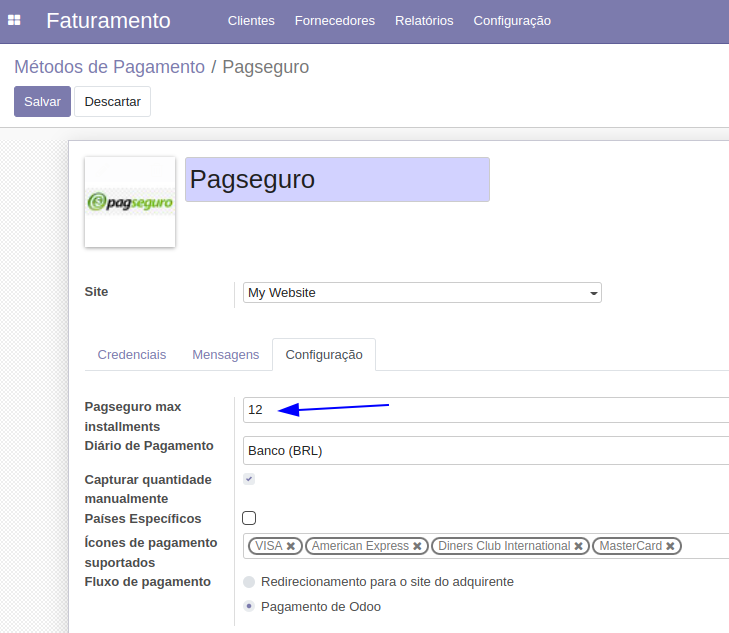This screenshot has height=633, width=729.
Task: Enable the Países Específicos checkbox
Action: tap(249, 518)
